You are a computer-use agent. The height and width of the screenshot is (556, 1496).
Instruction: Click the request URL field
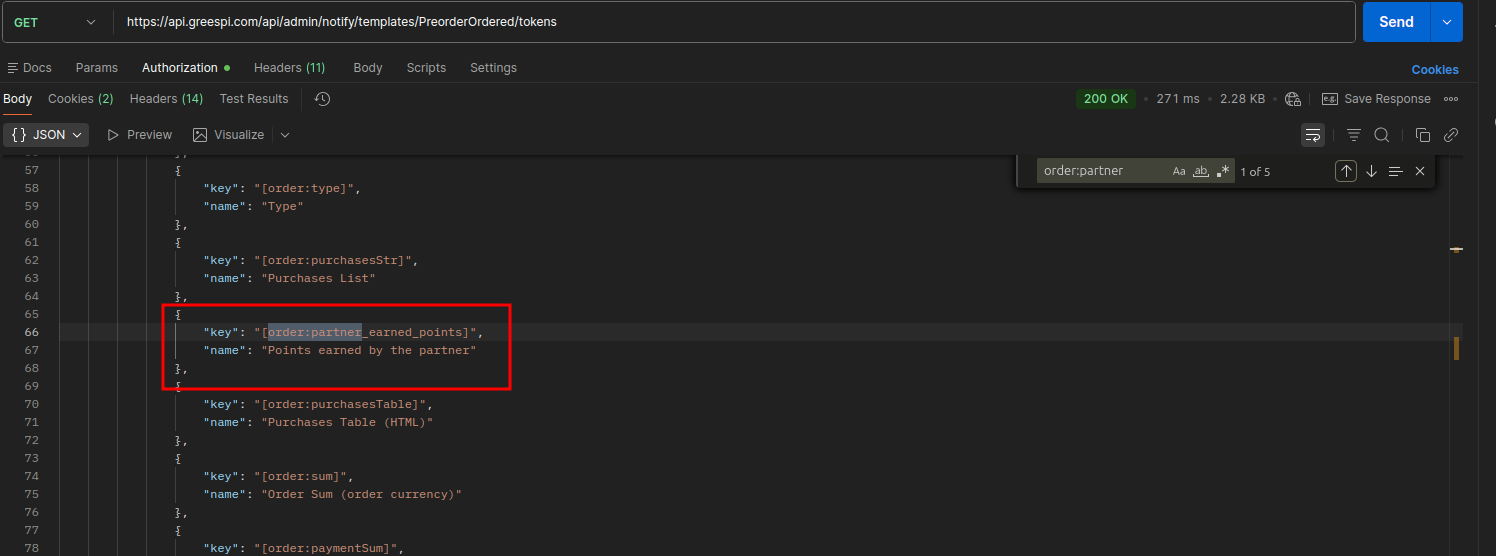tap(734, 22)
